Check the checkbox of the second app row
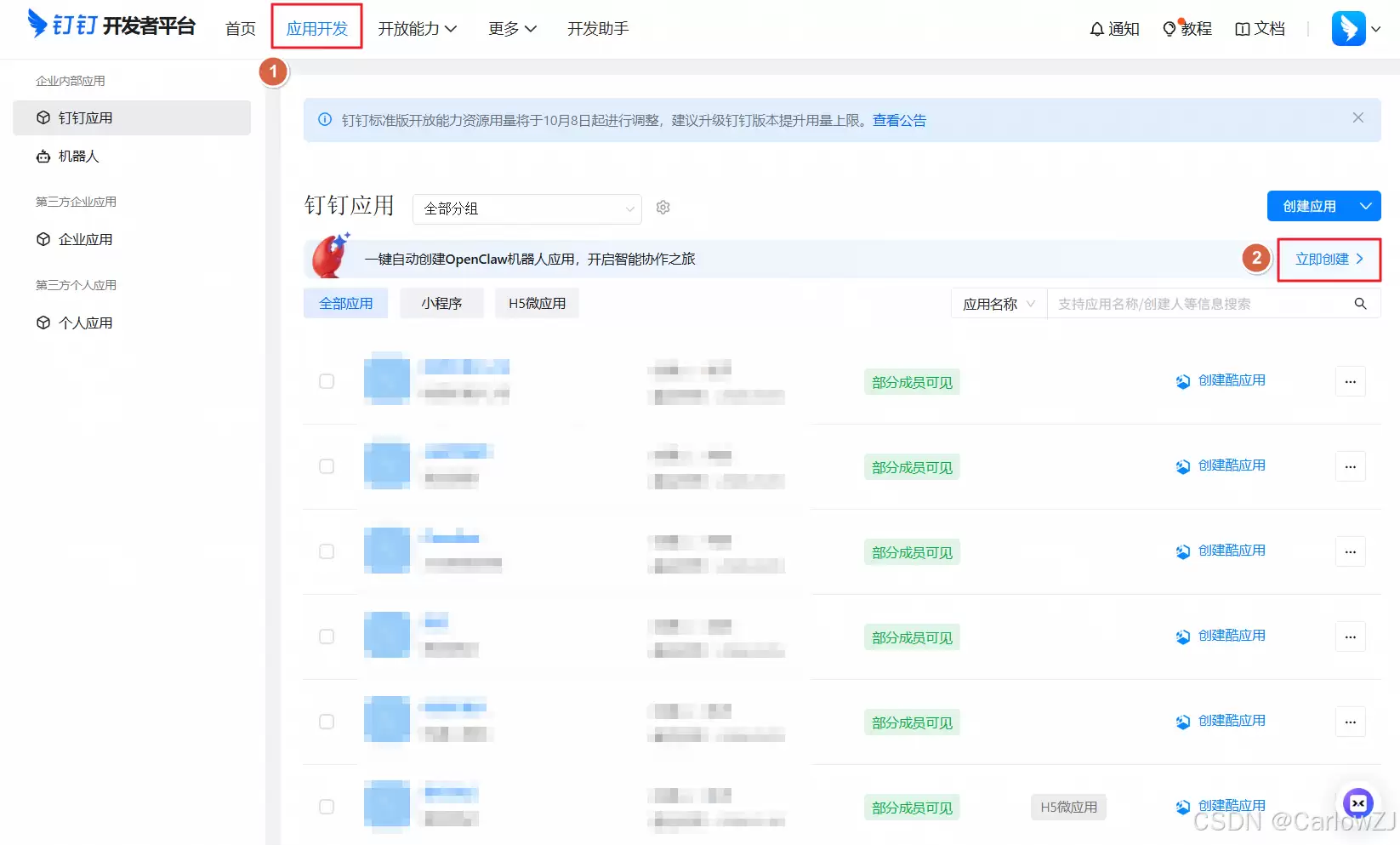The image size is (1400, 845). pyautogui.click(x=327, y=466)
